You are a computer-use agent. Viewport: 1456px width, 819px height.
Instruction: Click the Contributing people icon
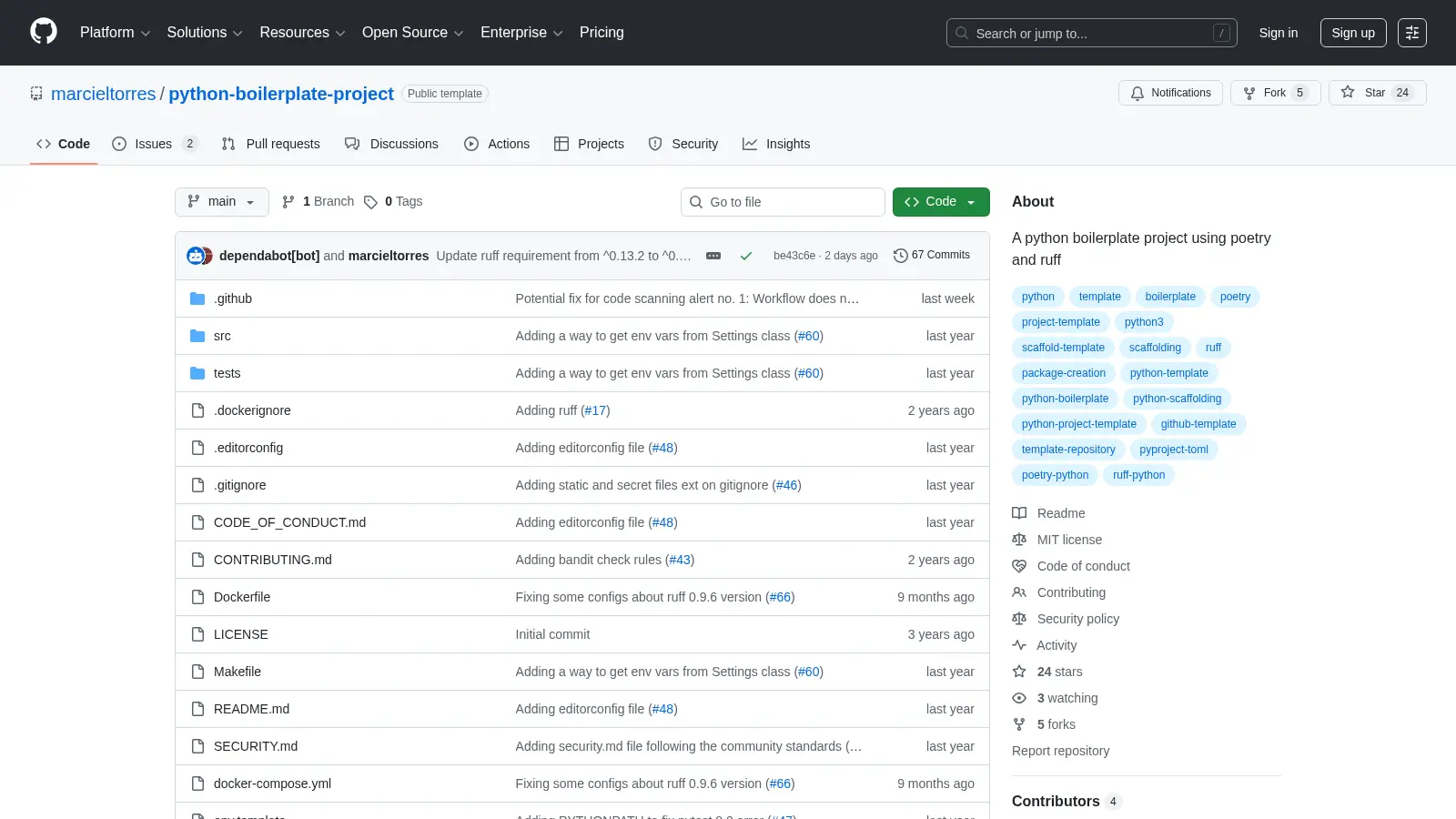(1019, 592)
